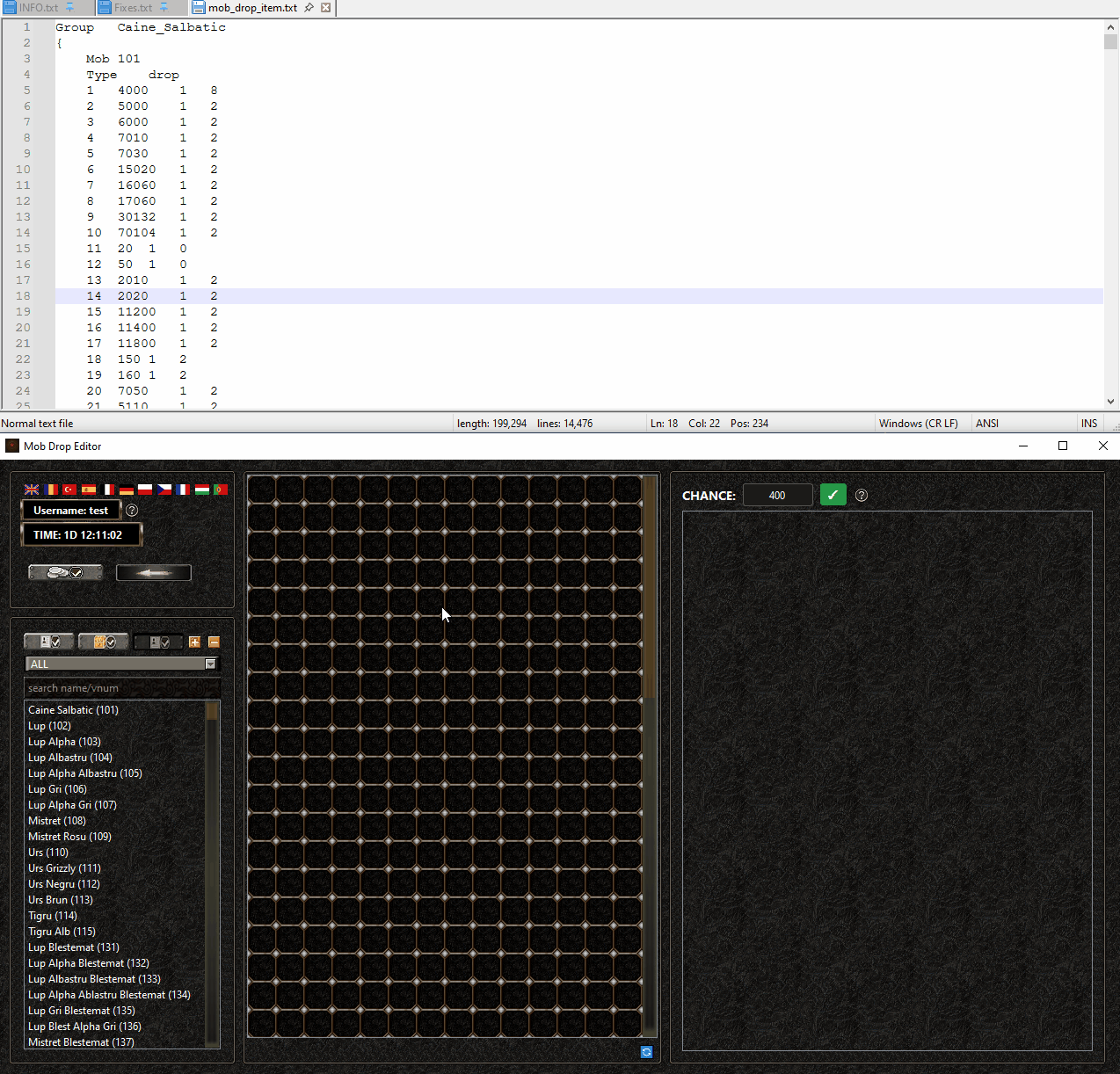This screenshot has width=1120, height=1074.
Task: Toggle the first mob list filter button
Action: click(x=49, y=642)
